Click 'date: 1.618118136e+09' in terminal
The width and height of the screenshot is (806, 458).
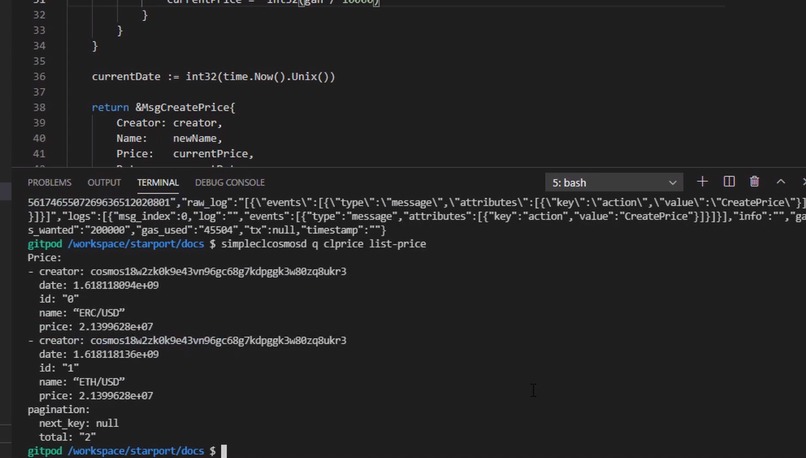99,355
